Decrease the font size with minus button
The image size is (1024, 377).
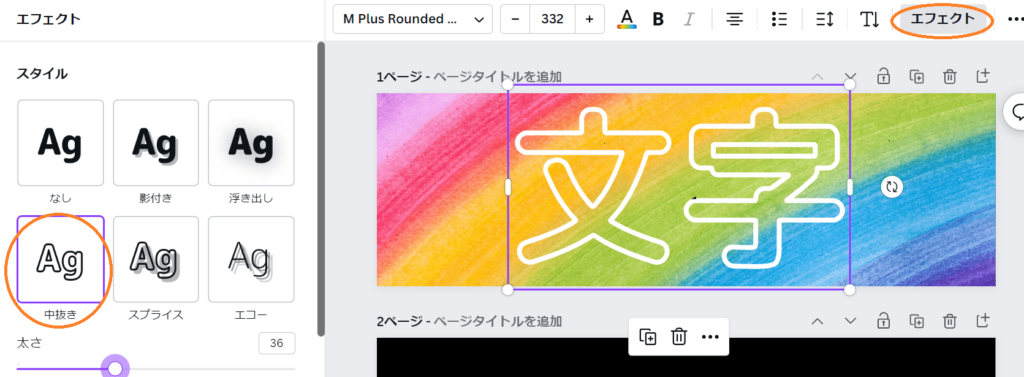pyautogui.click(x=515, y=19)
